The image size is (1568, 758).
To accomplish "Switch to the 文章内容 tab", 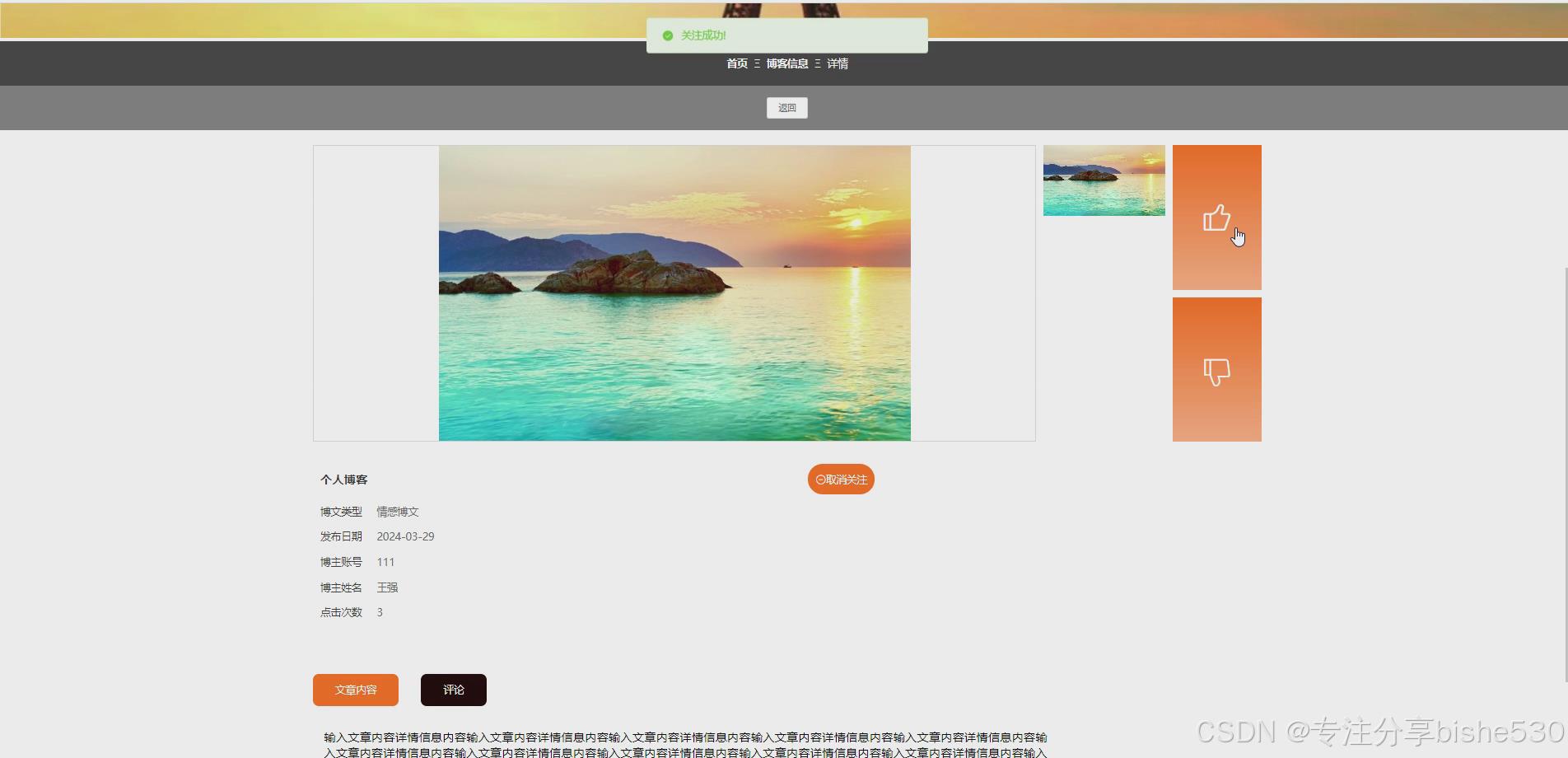I will click(356, 690).
